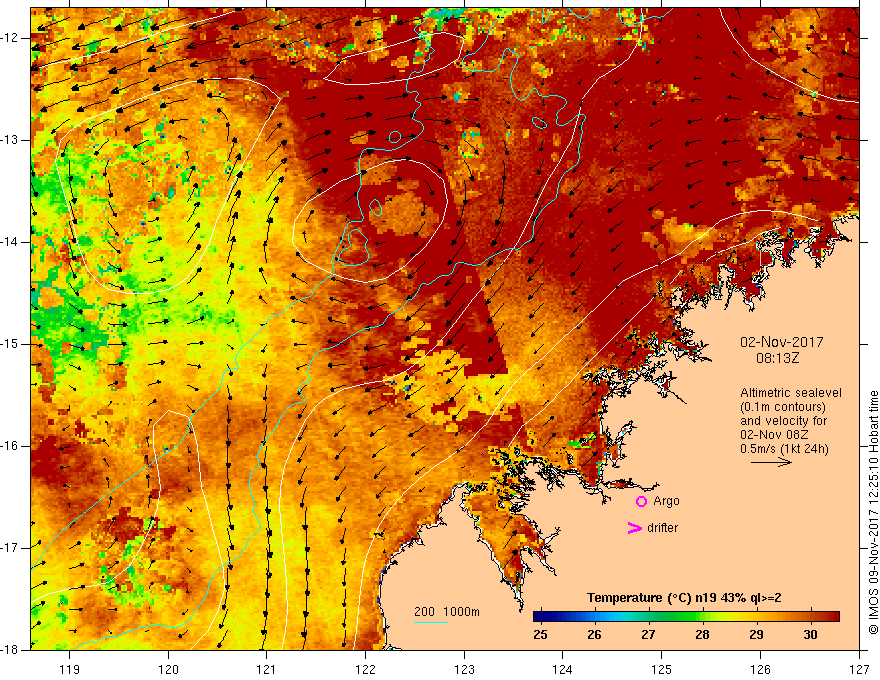Click the 'Altimetric sealevel' caption line
The image size is (880, 680).
791,393
